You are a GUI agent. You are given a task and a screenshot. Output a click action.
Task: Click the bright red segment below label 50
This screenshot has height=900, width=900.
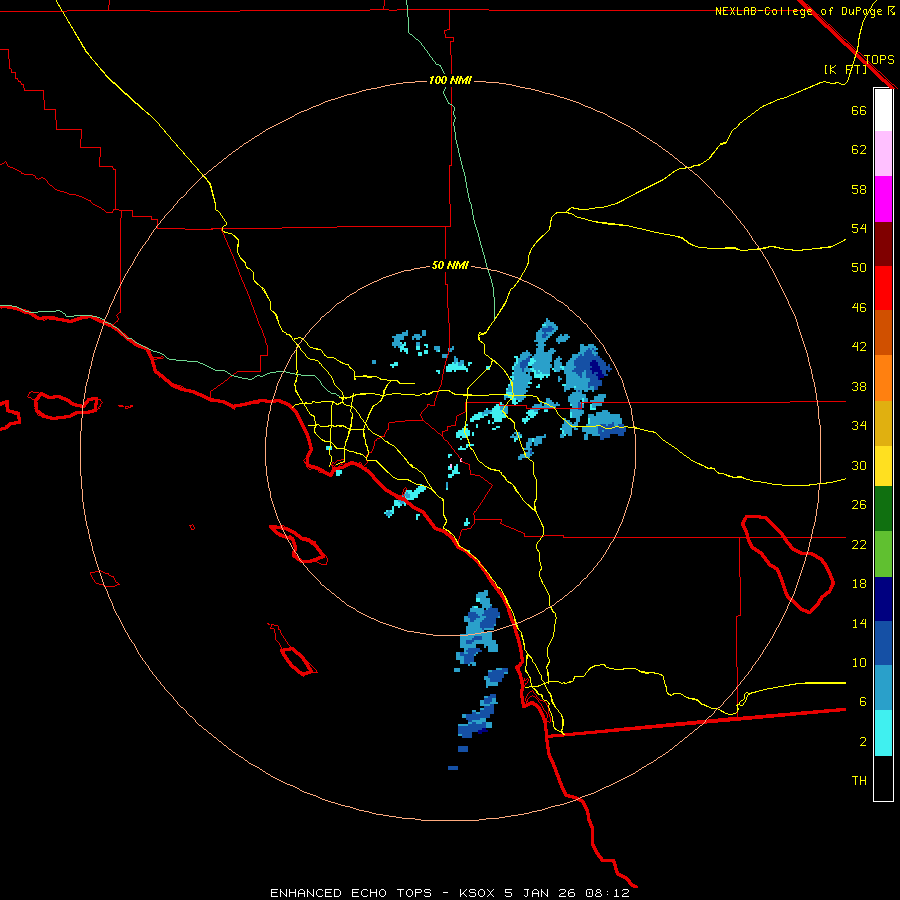point(883,288)
